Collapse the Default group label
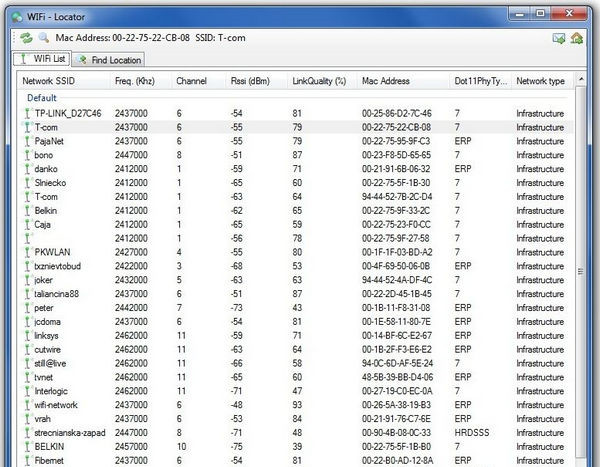Image resolution: width=600 pixels, height=467 pixels. (42, 98)
